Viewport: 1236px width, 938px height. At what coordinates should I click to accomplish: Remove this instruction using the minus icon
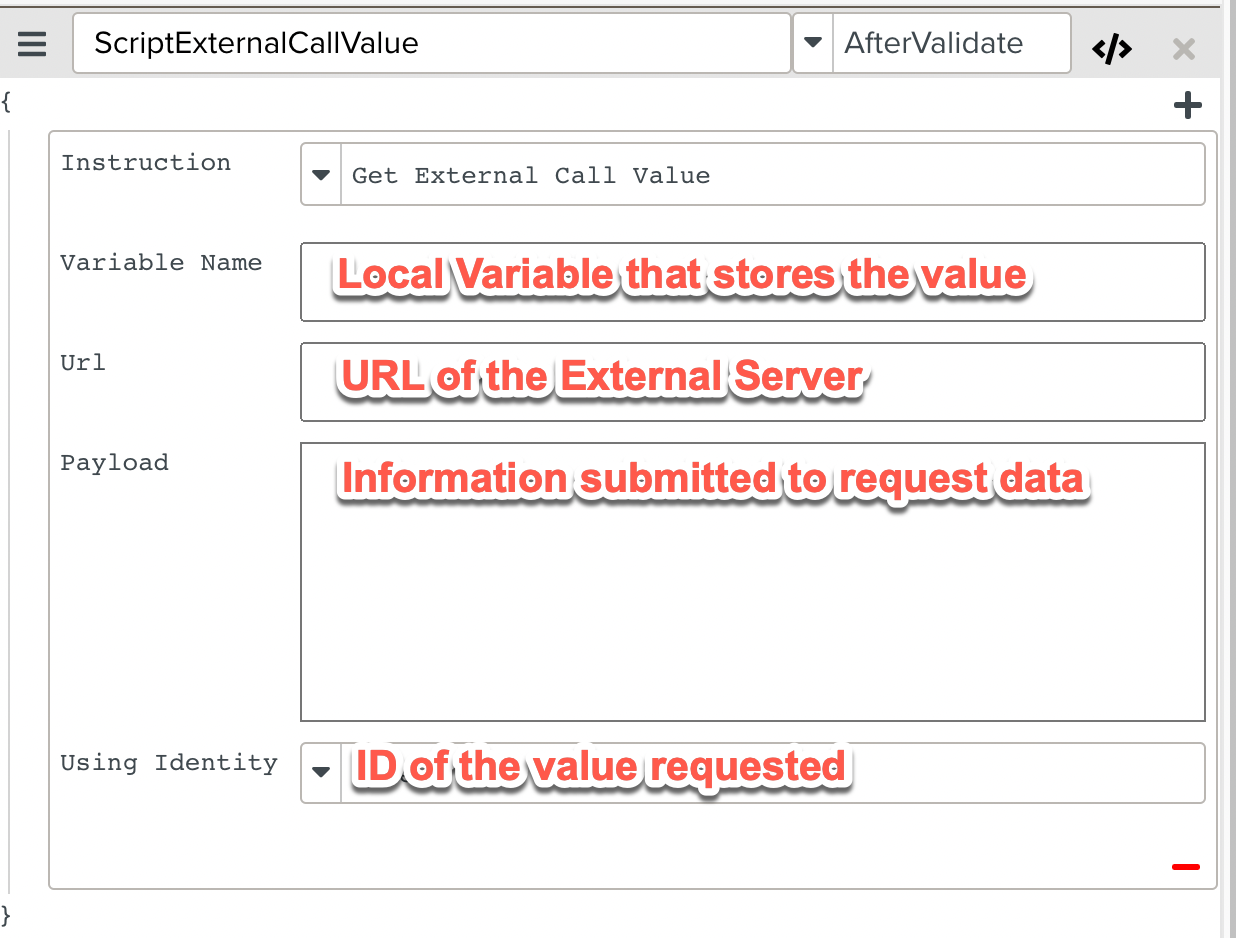coord(1185,866)
